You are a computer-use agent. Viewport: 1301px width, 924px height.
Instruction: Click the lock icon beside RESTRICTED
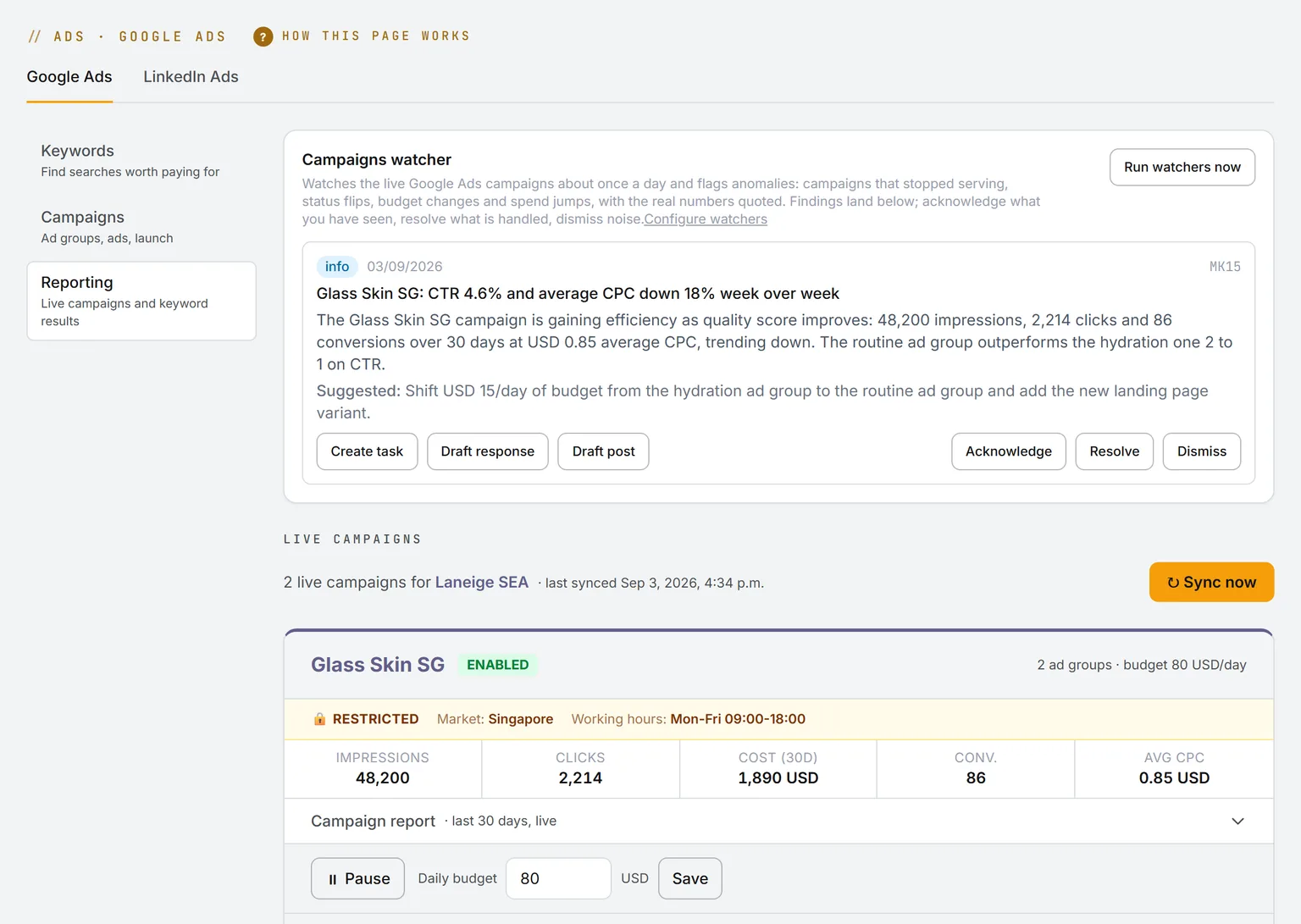point(319,719)
